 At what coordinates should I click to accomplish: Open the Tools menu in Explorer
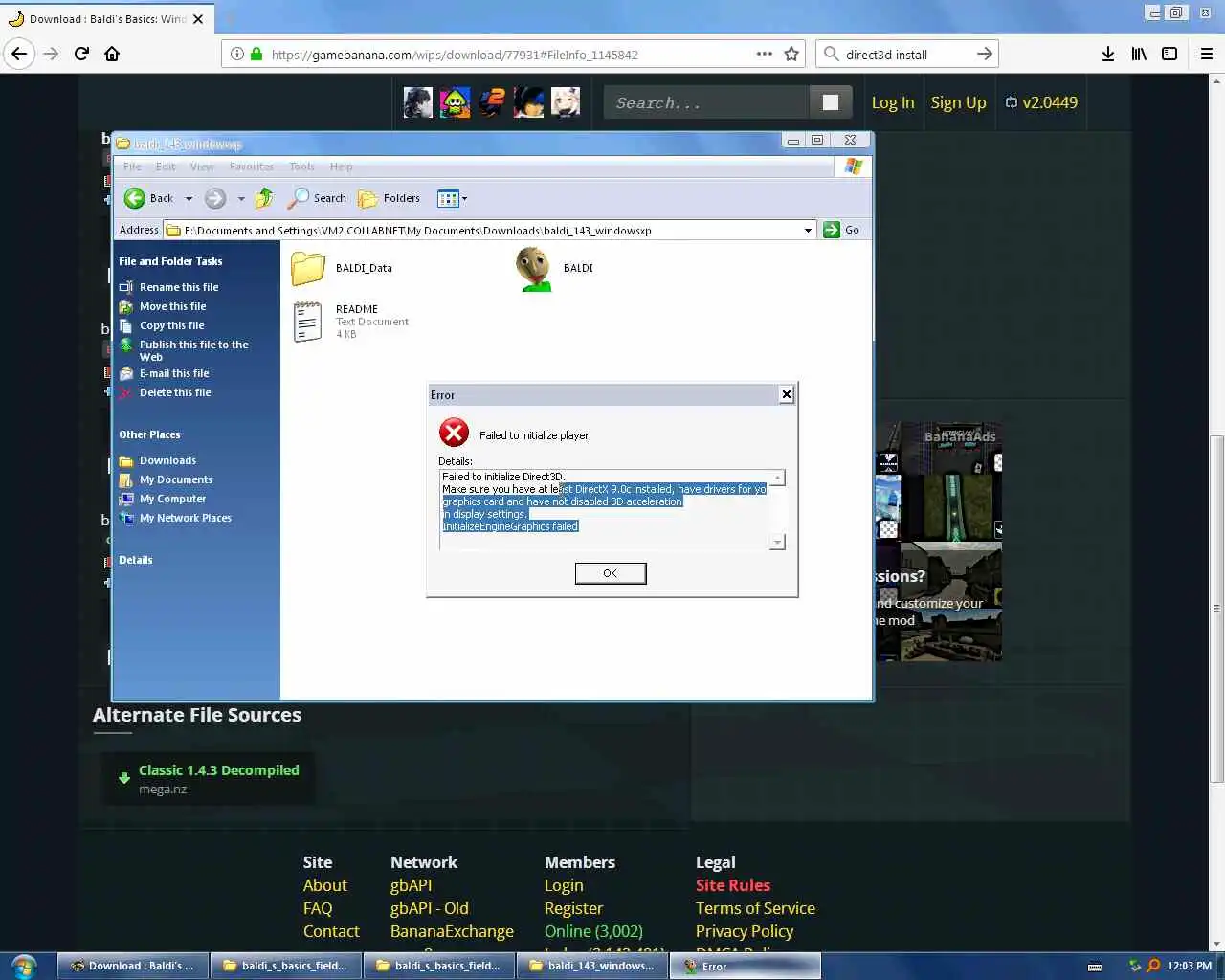(301, 167)
